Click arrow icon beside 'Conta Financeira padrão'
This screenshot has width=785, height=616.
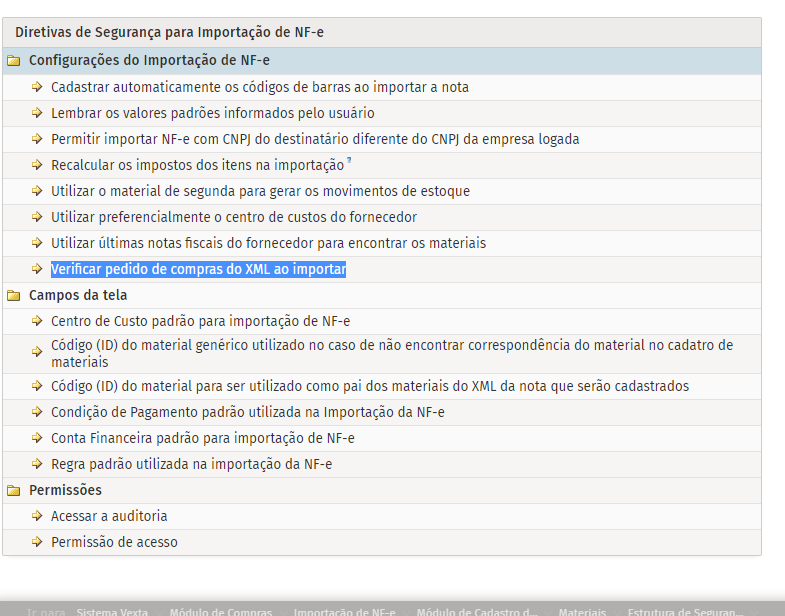pyautogui.click(x=37, y=438)
